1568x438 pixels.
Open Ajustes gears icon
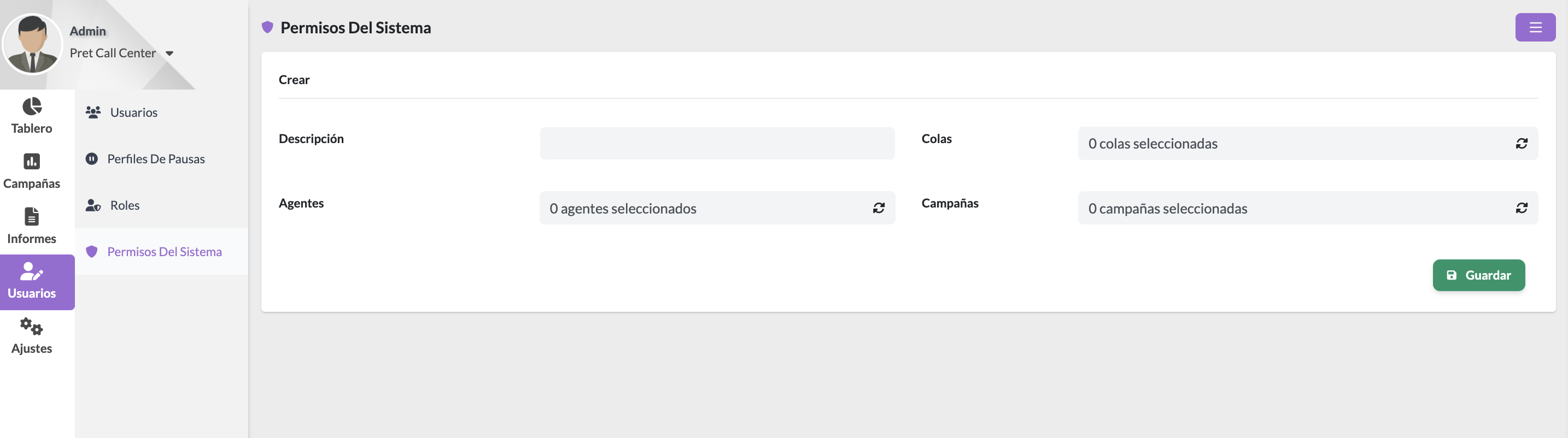[x=32, y=327]
